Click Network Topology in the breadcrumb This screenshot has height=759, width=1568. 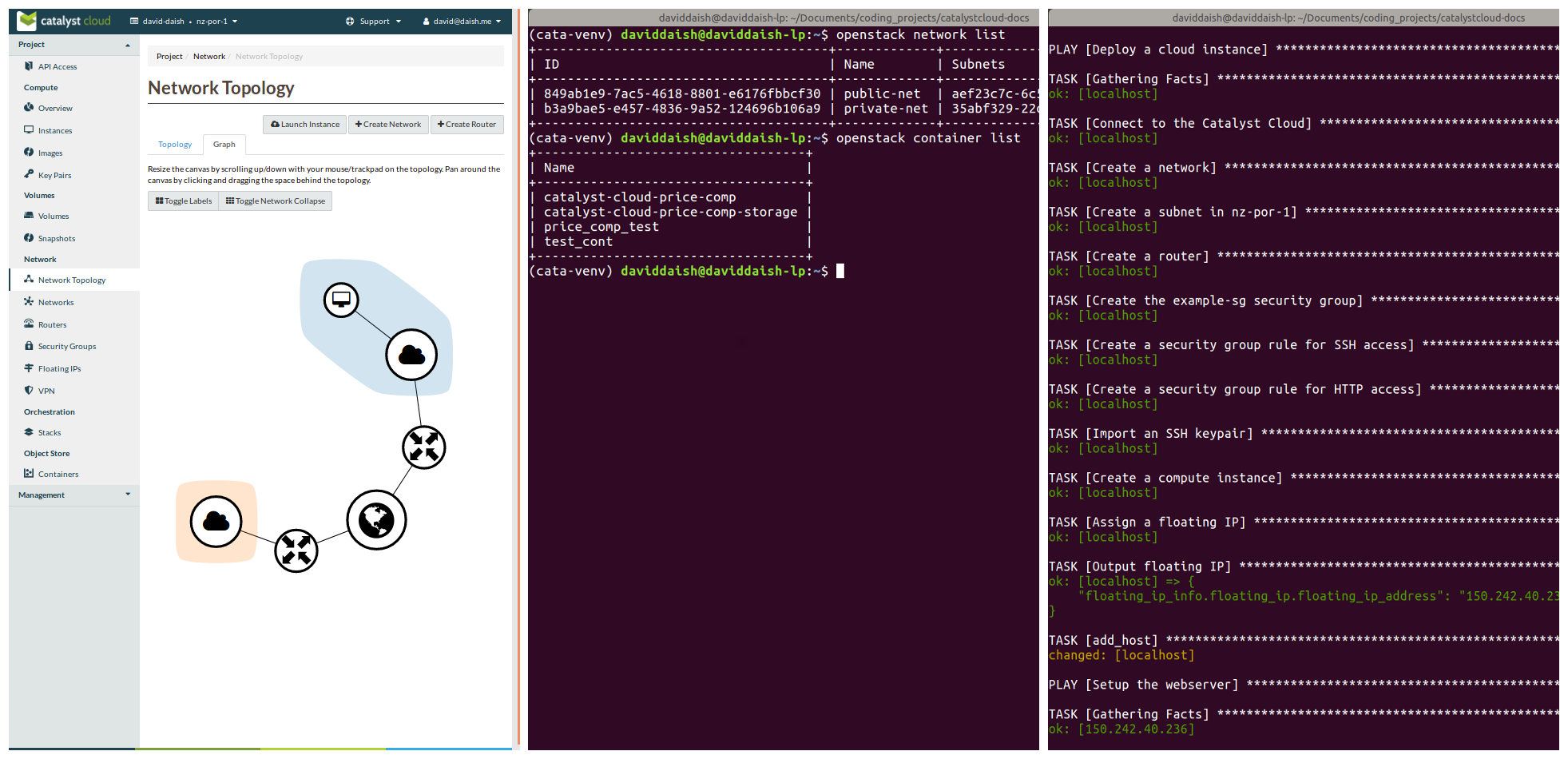click(x=269, y=57)
